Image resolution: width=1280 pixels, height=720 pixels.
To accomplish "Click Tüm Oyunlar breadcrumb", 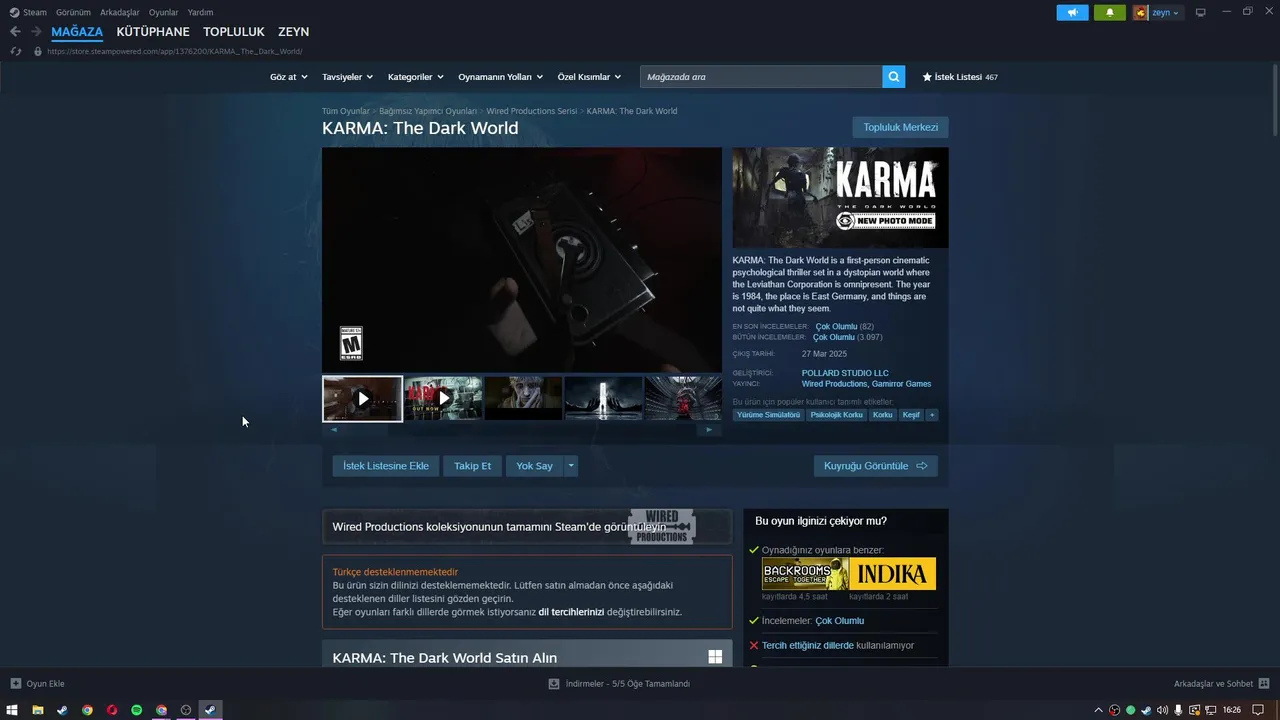I will (x=346, y=111).
